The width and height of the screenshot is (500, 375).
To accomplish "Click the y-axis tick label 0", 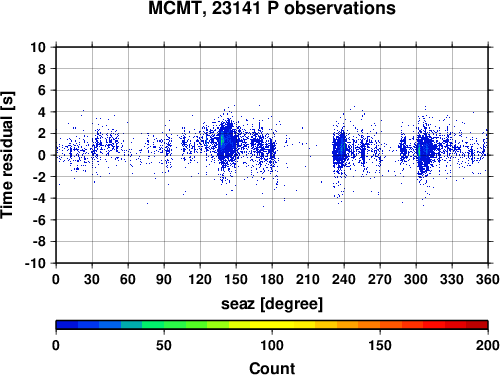I will [42, 155].
